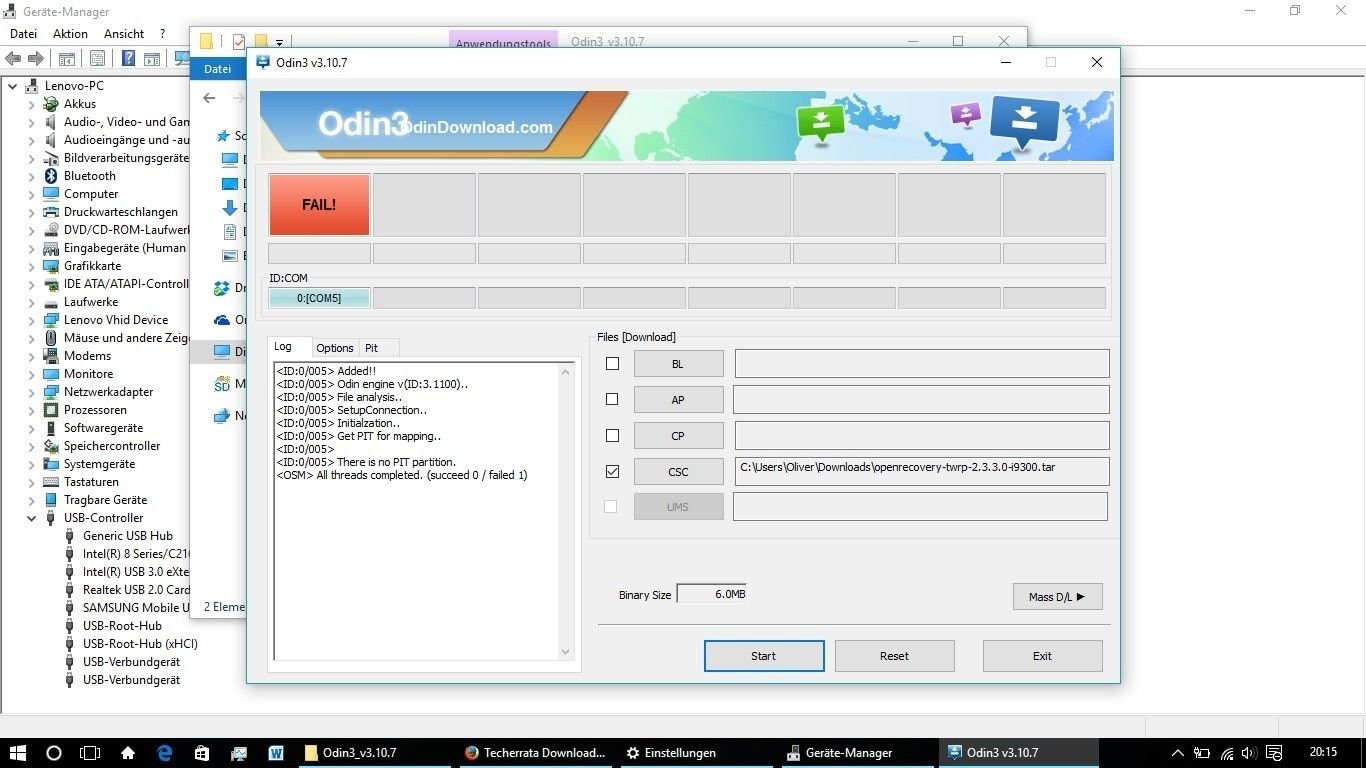Open the Aktion menu in Geräte-Manager

pyautogui.click(x=70, y=34)
